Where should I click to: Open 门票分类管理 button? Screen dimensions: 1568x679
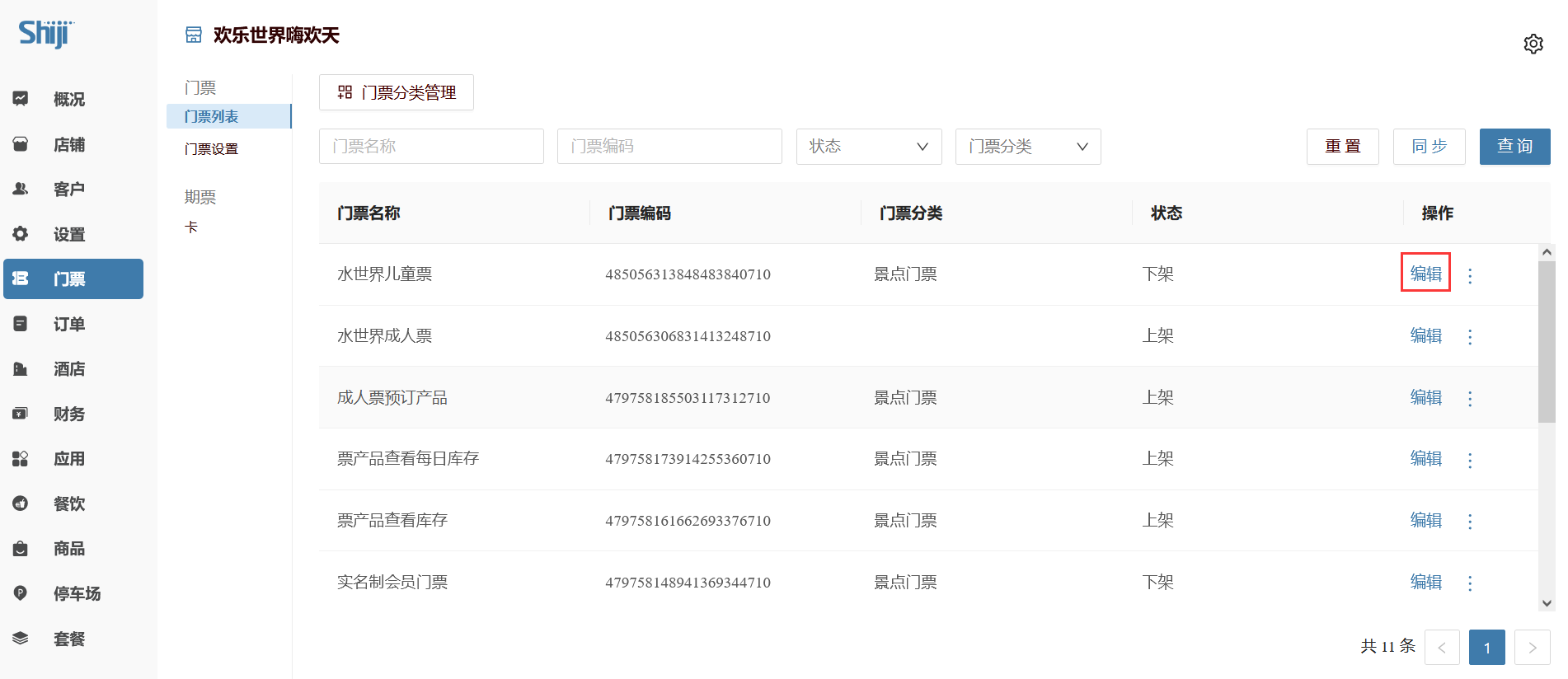(397, 92)
